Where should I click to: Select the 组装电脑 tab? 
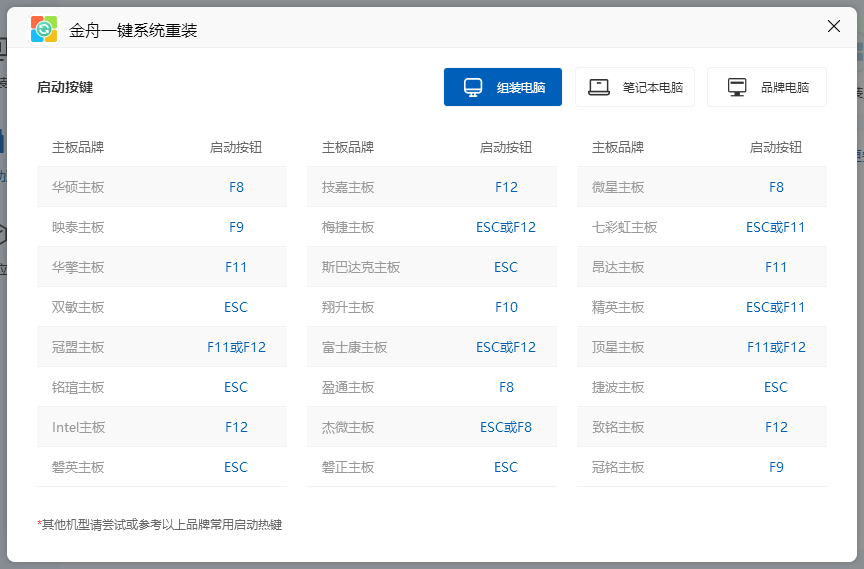(x=503, y=87)
